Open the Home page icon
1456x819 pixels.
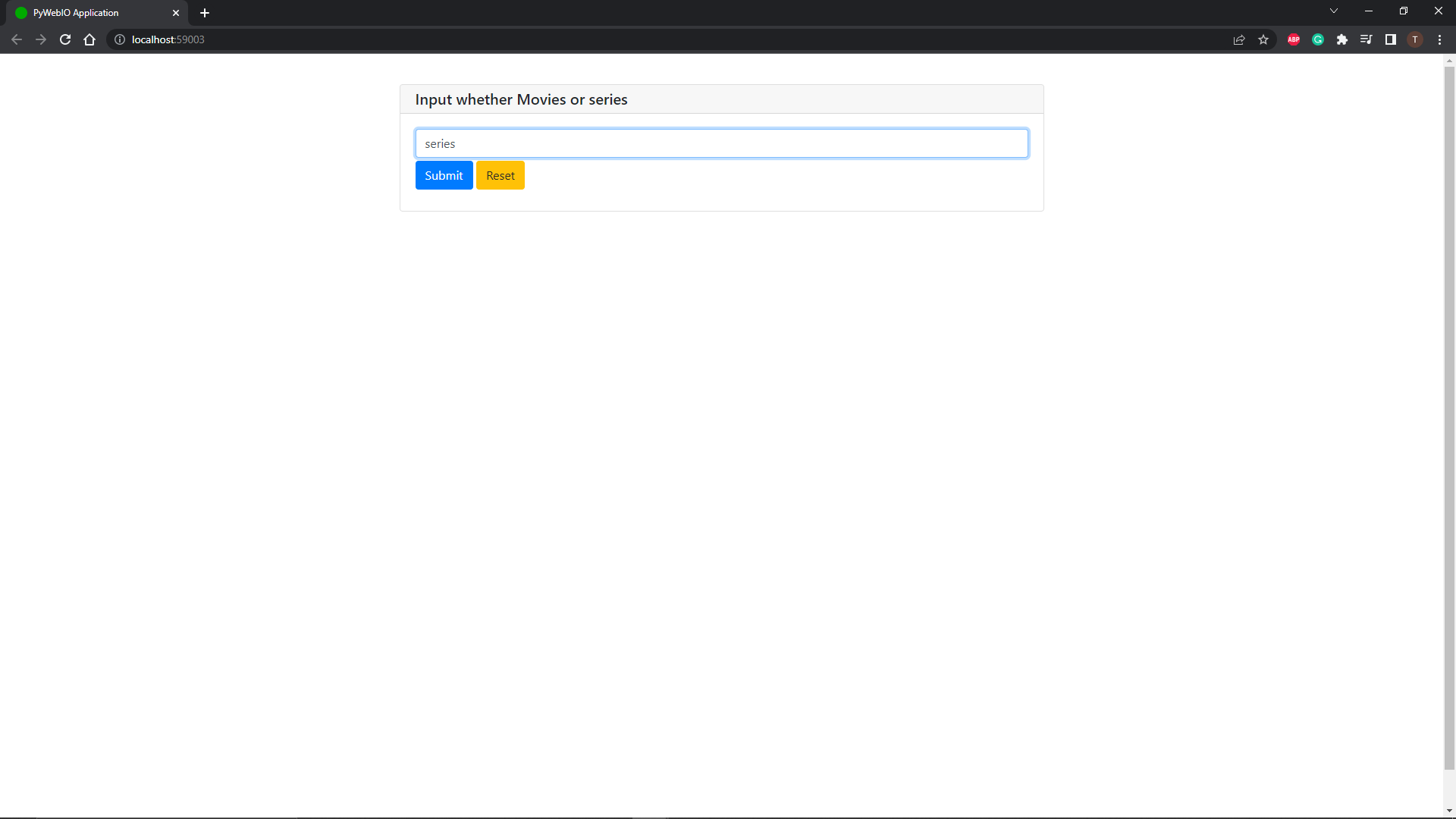click(x=89, y=39)
